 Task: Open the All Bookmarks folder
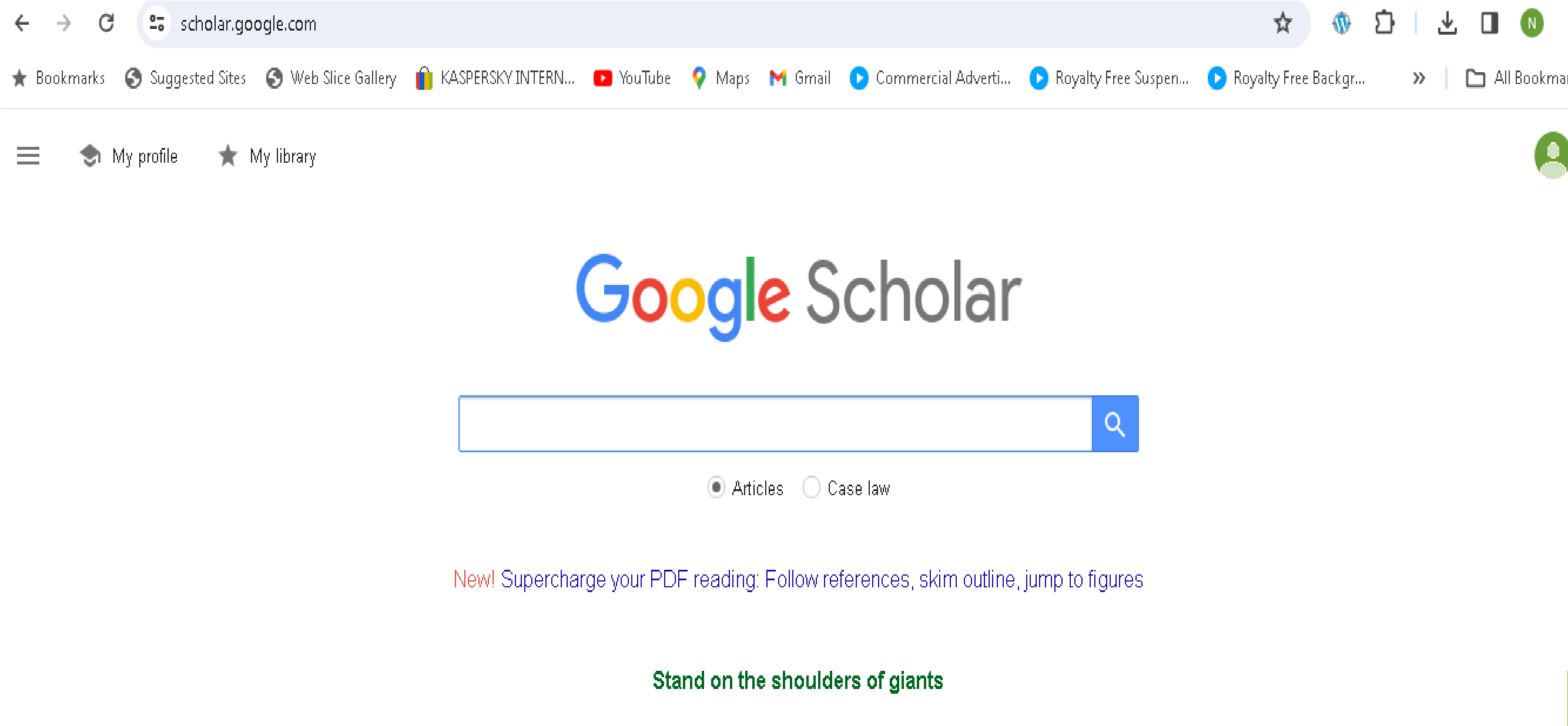click(1516, 78)
